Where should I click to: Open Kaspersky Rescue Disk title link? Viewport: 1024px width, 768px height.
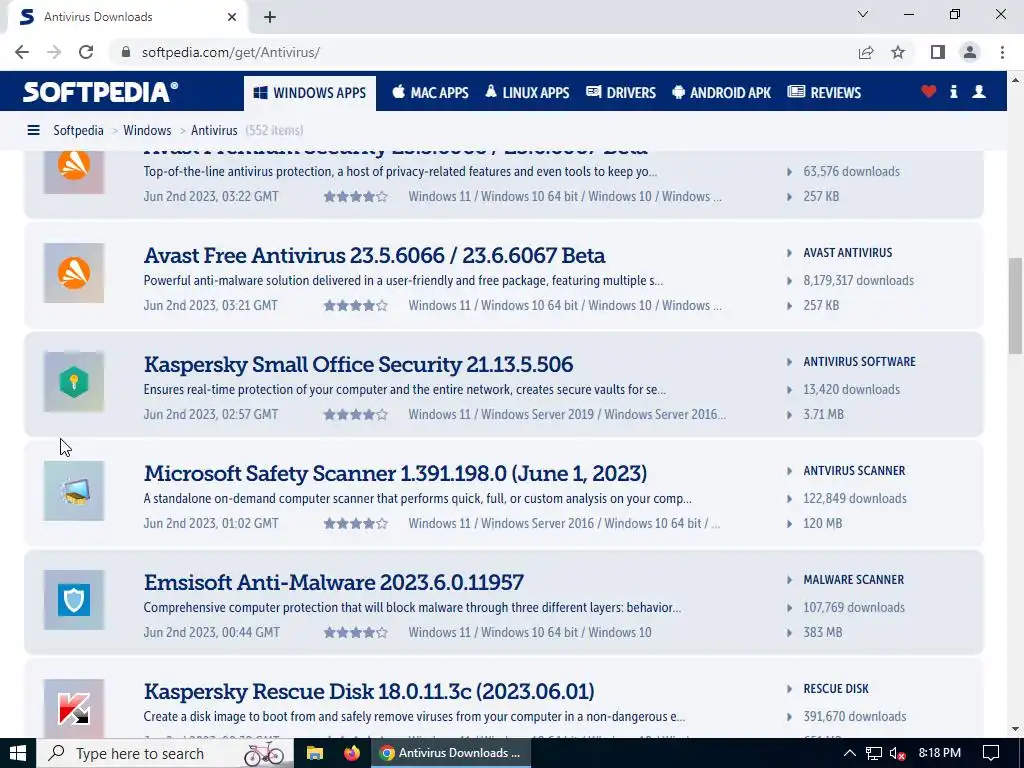pos(369,692)
